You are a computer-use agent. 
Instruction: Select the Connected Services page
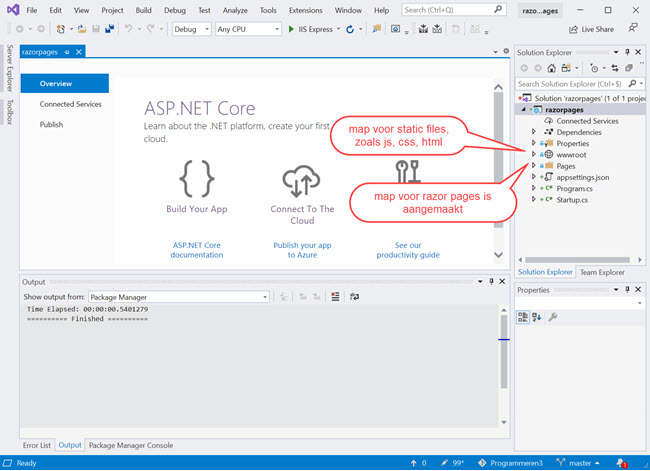coord(70,104)
